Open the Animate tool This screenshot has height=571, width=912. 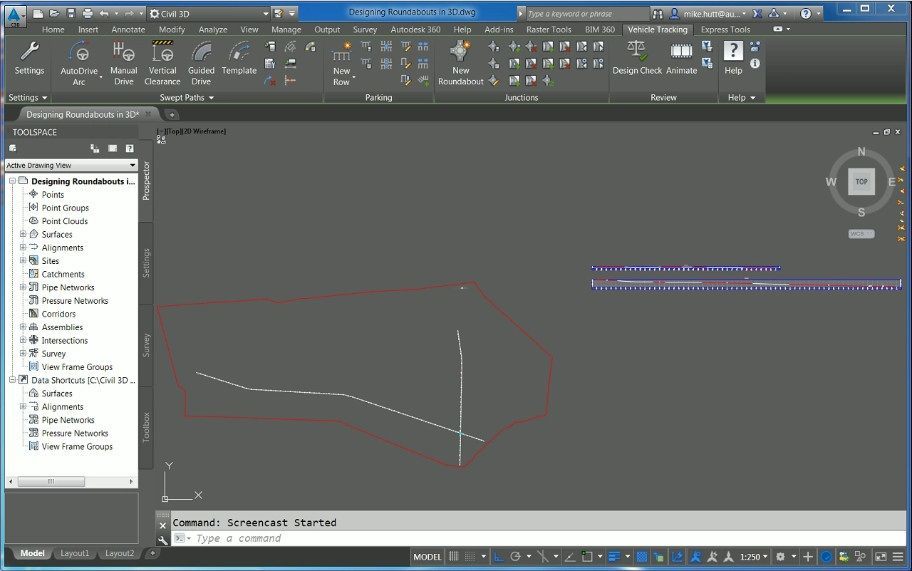(681, 59)
